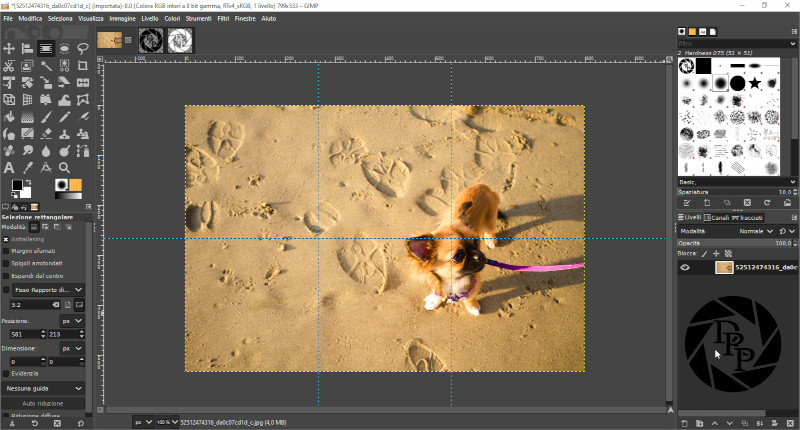
Task: Click the Posizione X input field
Action: [x=20, y=334]
